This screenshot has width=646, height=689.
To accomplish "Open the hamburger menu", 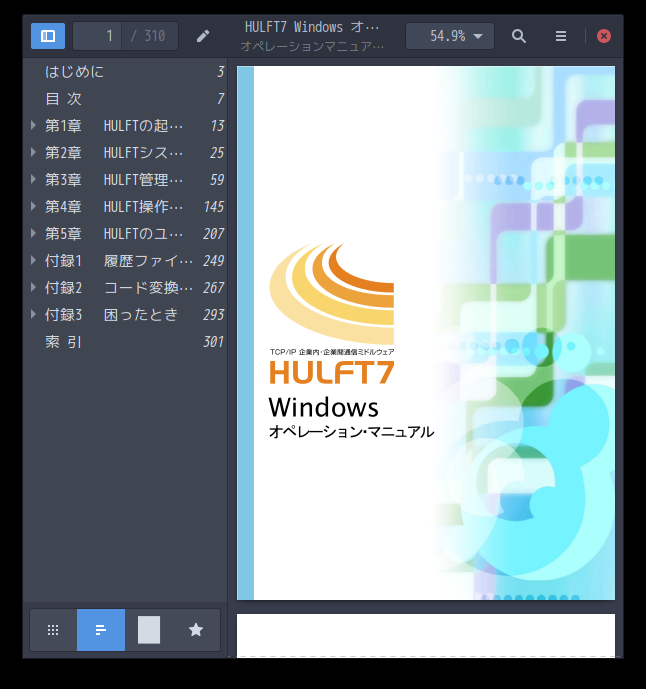I will [561, 36].
